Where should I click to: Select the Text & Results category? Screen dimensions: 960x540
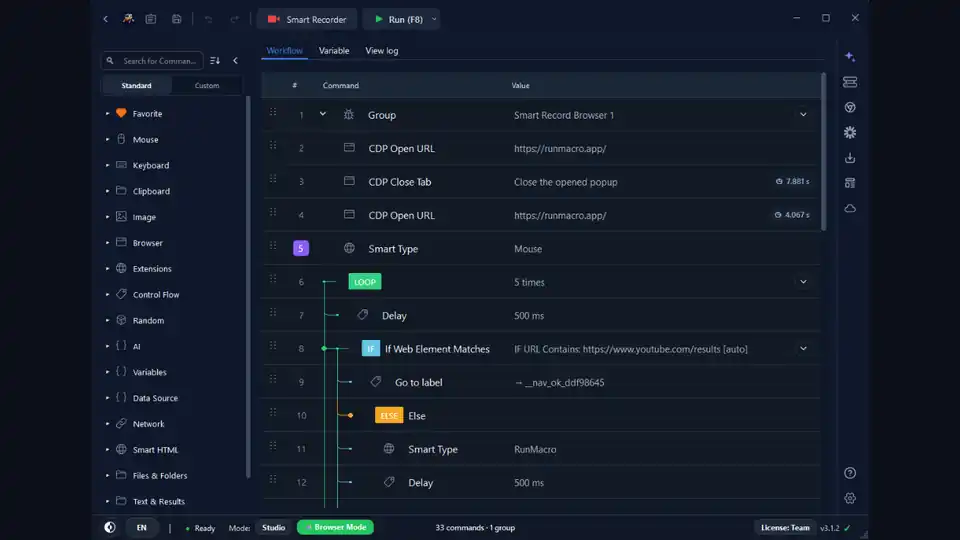[159, 501]
